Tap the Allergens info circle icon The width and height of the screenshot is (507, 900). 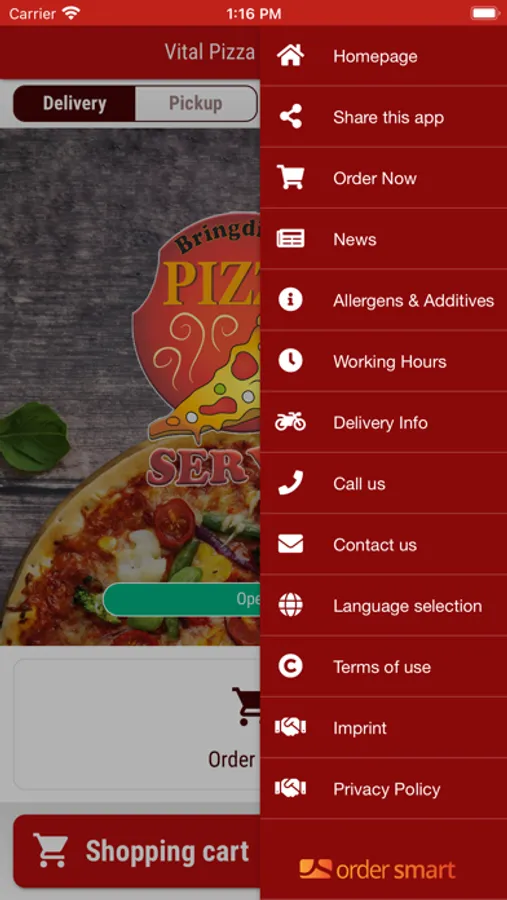click(291, 300)
